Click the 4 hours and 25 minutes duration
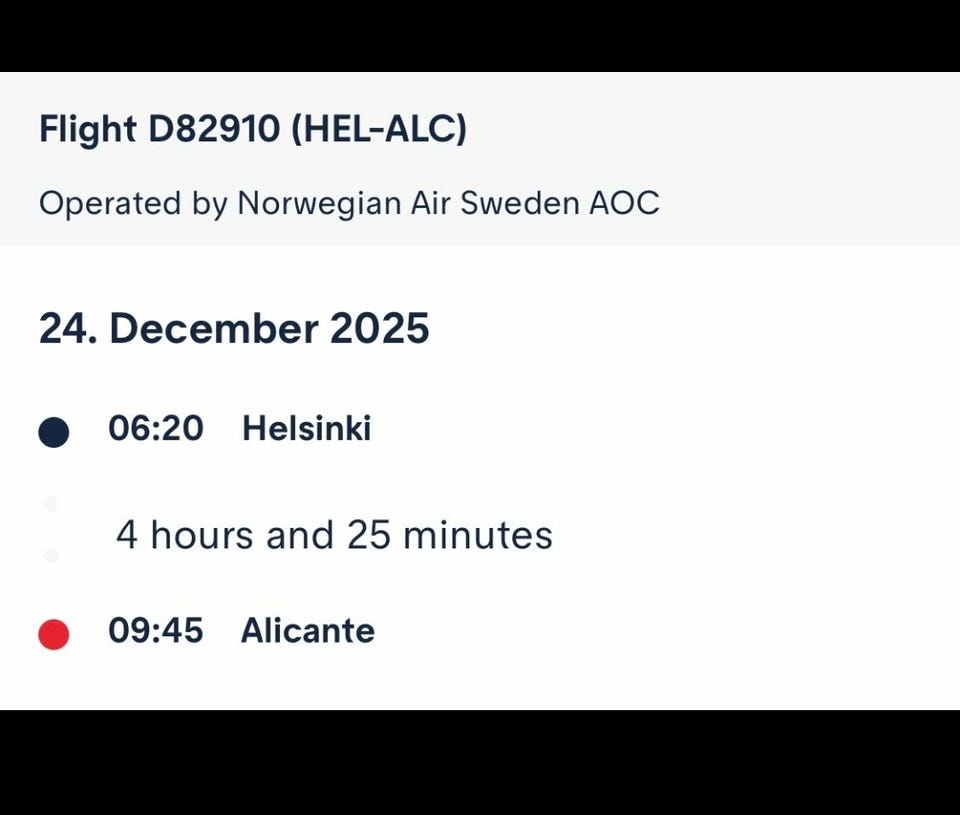960x815 pixels. 334,535
